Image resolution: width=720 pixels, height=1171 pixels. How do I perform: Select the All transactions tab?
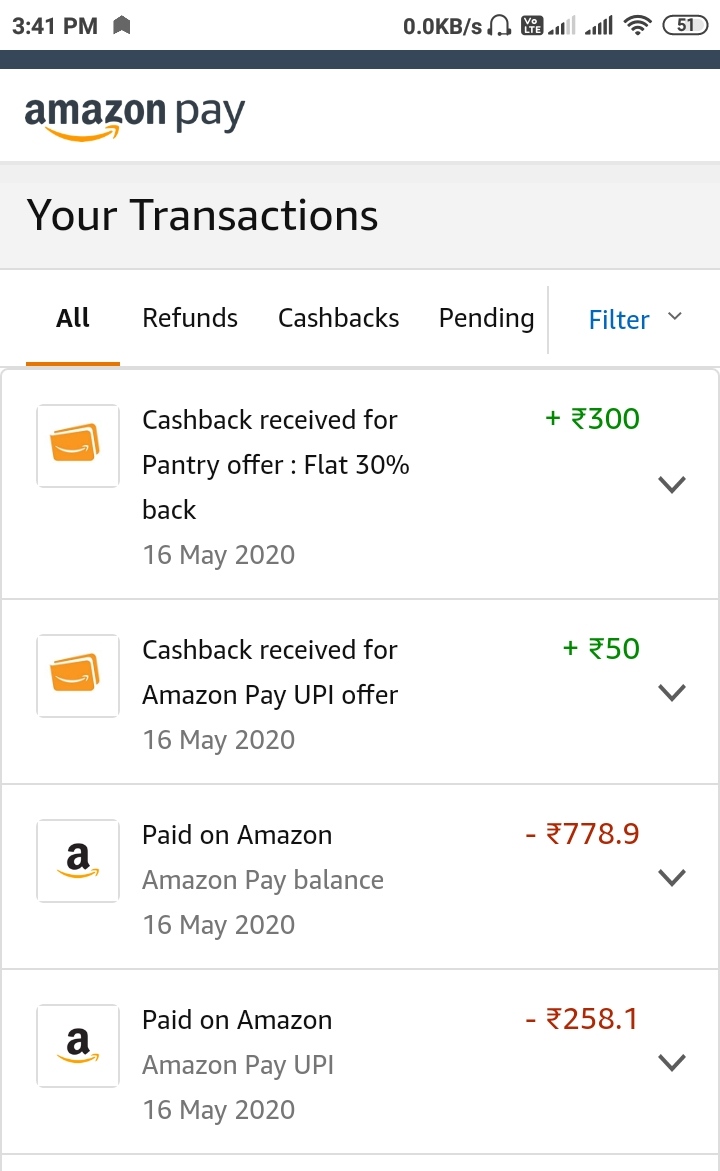(73, 318)
